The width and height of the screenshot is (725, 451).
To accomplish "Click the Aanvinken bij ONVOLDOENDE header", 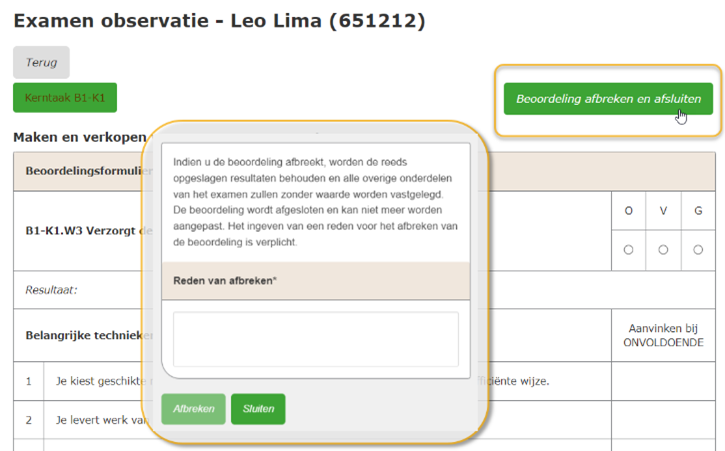I will (663, 335).
